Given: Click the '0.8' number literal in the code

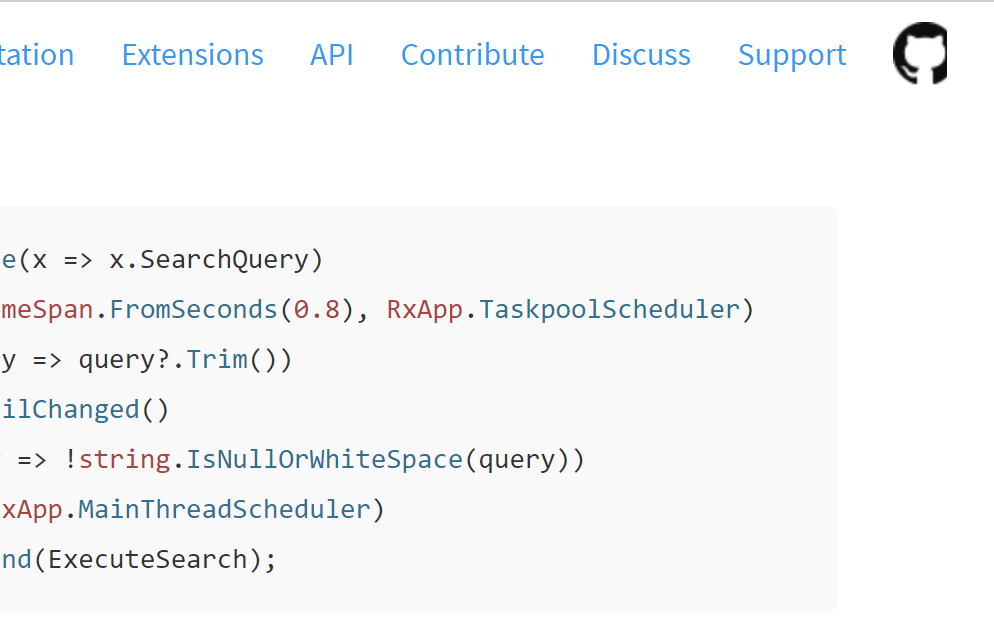Looking at the screenshot, I should (317, 309).
